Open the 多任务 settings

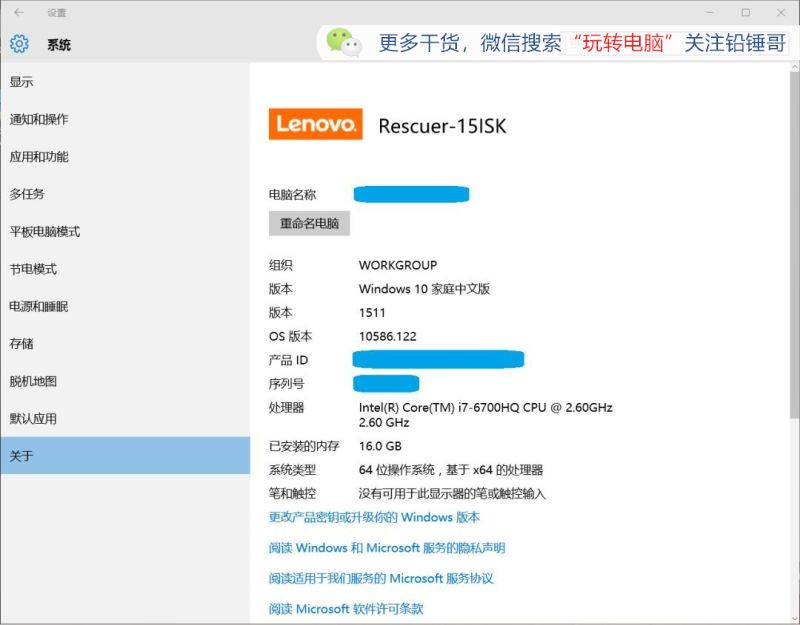point(27,194)
